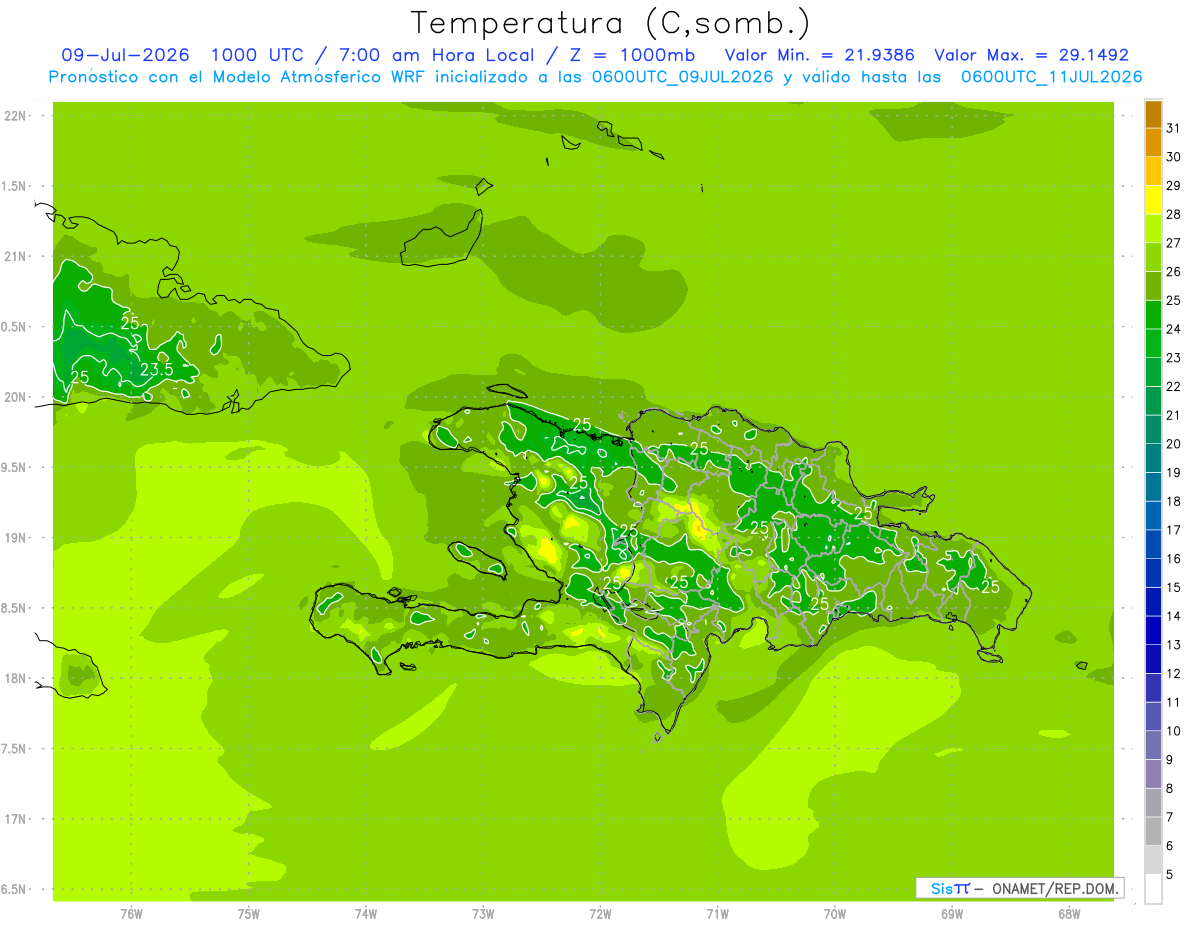The image size is (1200, 927).
Task: Click the "Valor Min. = 21.9386" value
Action: [x=819, y=55]
